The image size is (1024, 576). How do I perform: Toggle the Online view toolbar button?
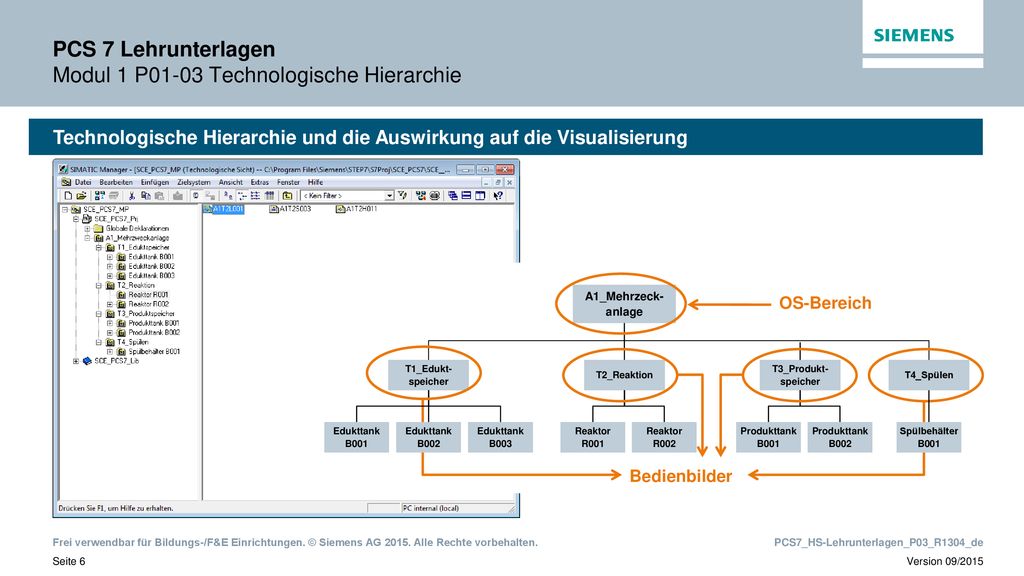pyautogui.click(x=210, y=195)
